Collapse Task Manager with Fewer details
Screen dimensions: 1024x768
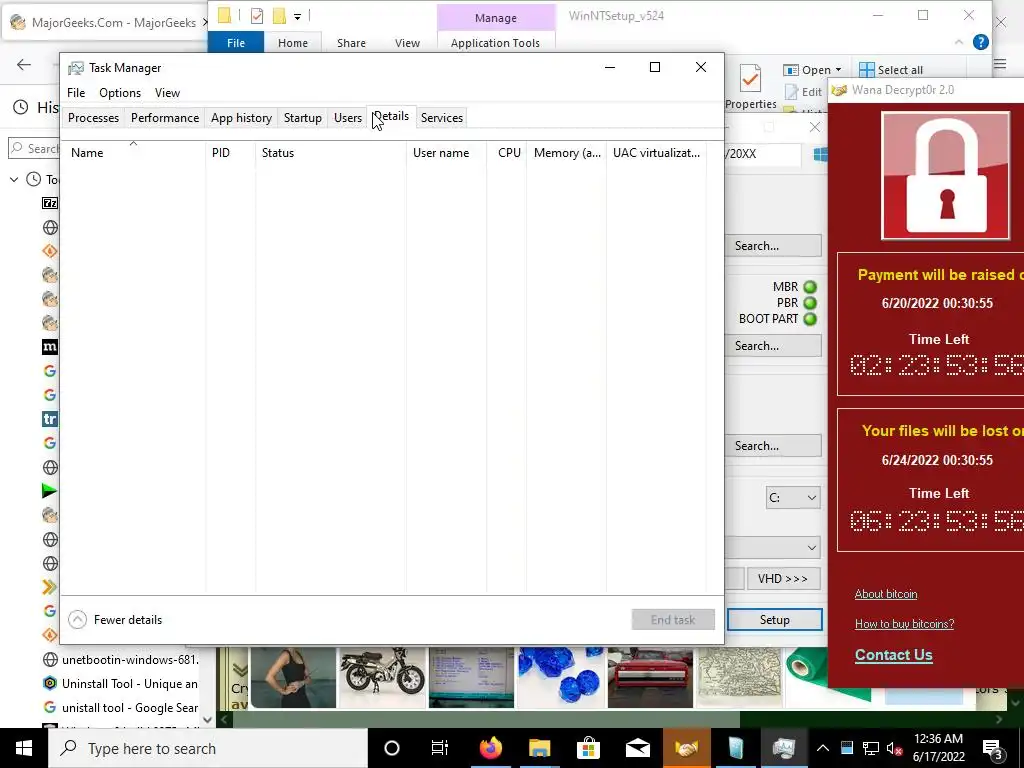click(116, 620)
